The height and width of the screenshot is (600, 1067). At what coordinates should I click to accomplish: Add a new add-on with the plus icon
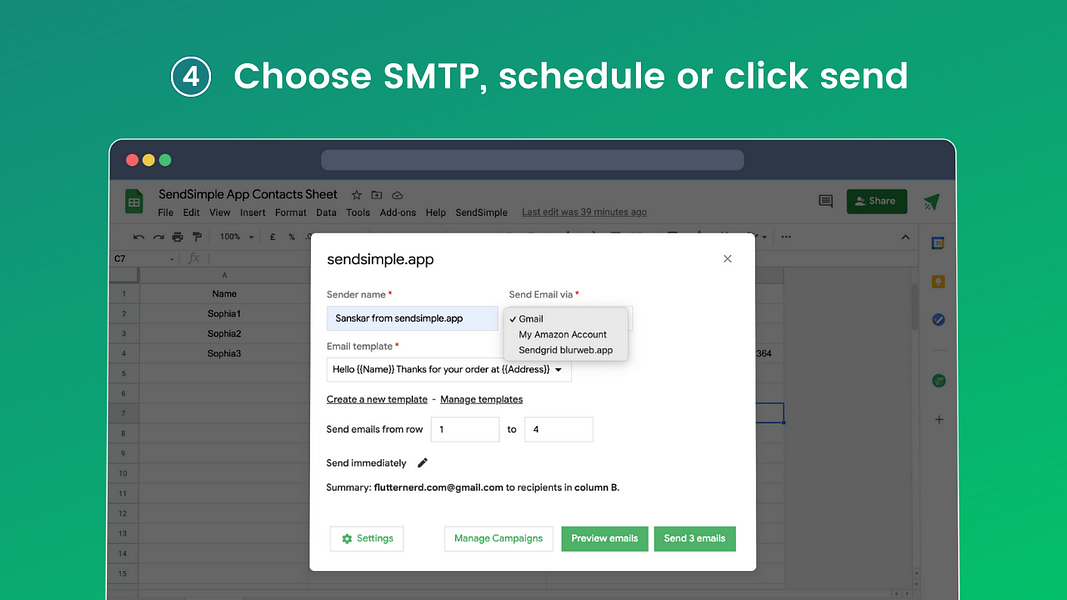pyautogui.click(x=938, y=420)
